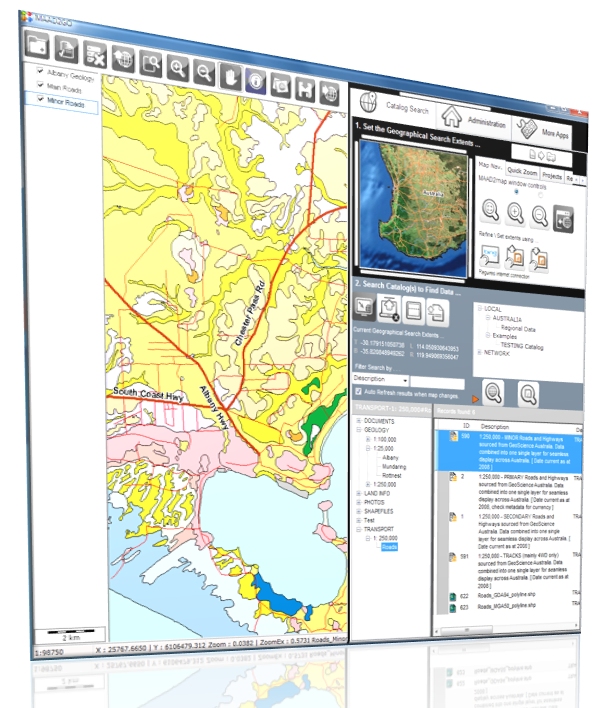Select the Roads tree item under TRANSPORT
Image resolution: width=600 pixels, height=708 pixels.
click(389, 547)
